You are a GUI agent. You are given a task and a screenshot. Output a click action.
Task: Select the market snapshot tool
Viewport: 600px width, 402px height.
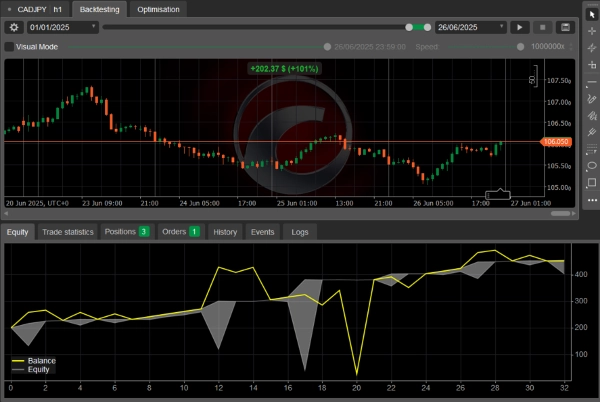pos(592,48)
